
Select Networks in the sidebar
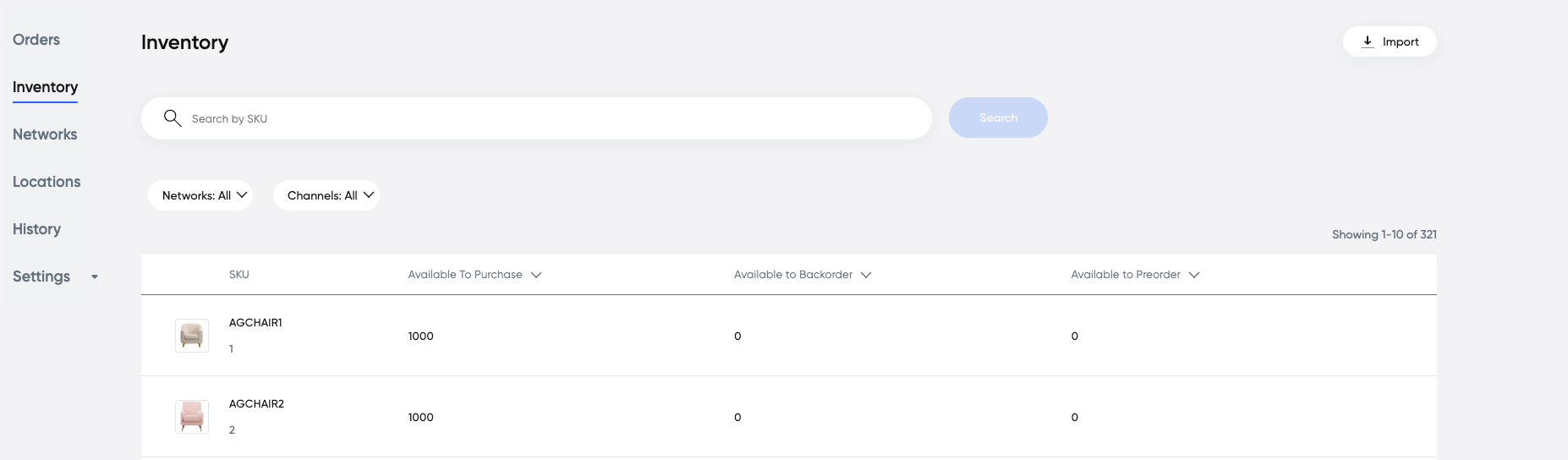tap(45, 134)
